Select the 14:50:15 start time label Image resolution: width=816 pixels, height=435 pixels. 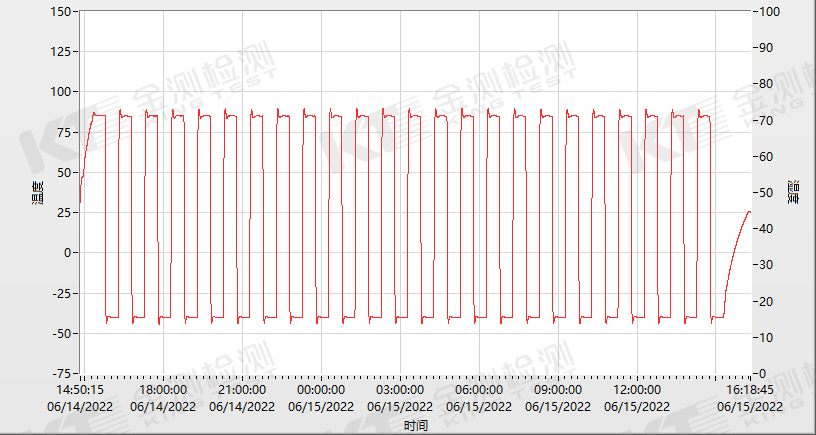click(x=83, y=390)
